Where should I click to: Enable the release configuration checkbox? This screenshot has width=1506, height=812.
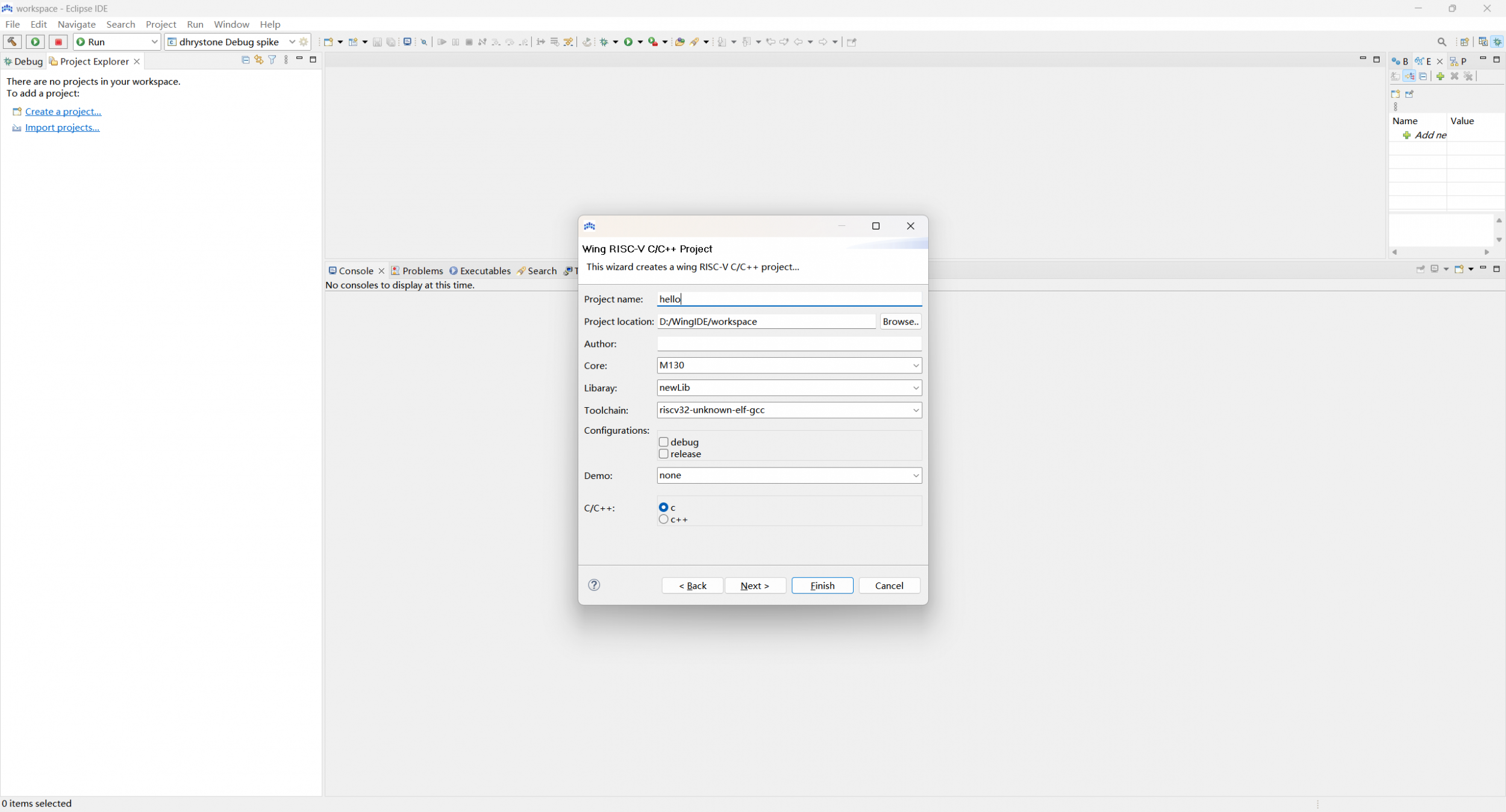pyautogui.click(x=664, y=454)
